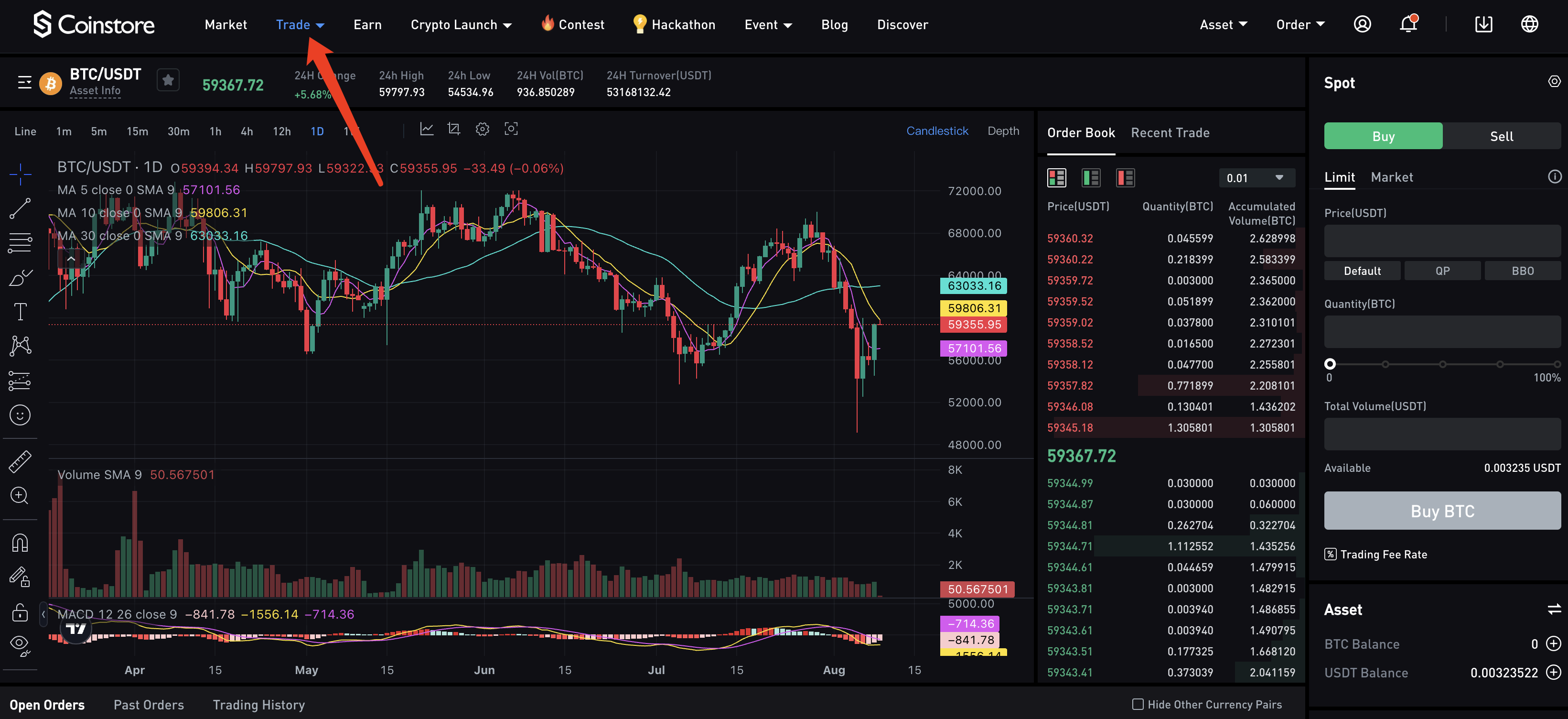The height and width of the screenshot is (719, 1568).
Task: Collapse the indicator legend chevron
Action: tap(71, 259)
